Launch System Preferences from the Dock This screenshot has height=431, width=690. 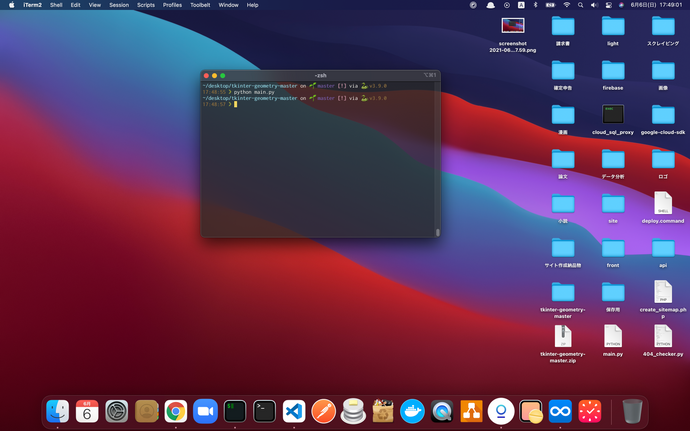117,411
